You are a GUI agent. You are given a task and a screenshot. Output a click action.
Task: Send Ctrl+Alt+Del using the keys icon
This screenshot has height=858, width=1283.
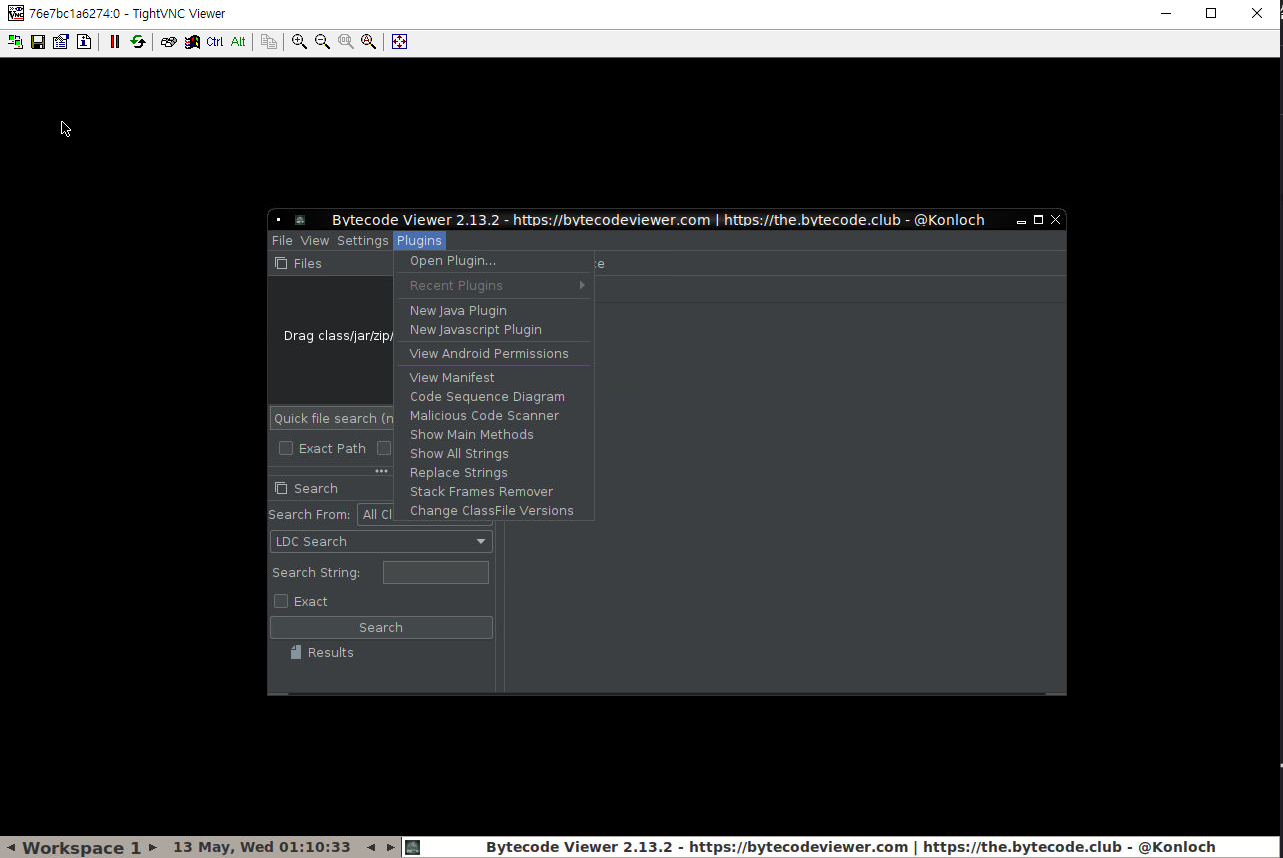coord(169,42)
